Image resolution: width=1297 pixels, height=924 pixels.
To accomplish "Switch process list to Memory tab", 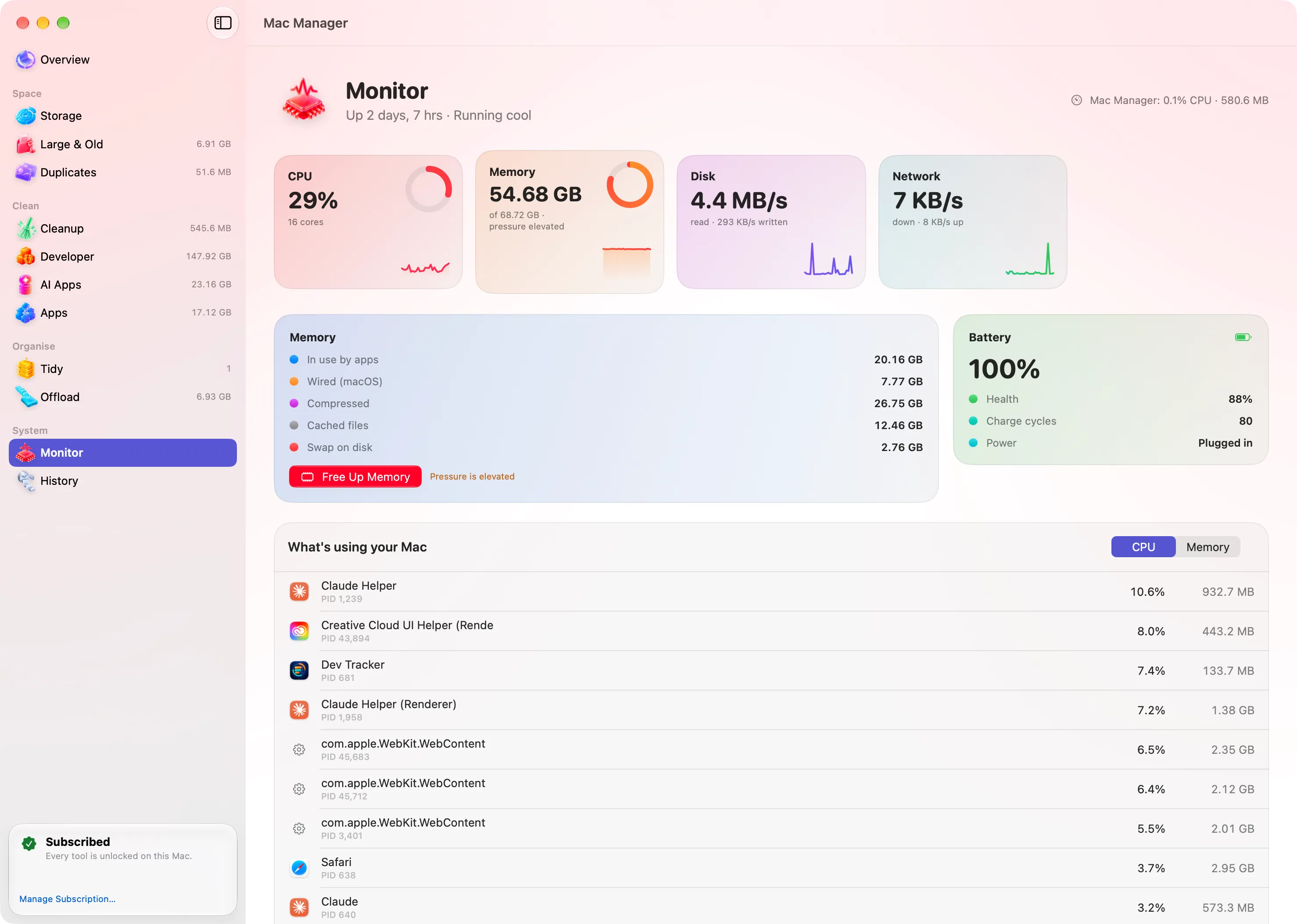I will [x=1207, y=547].
